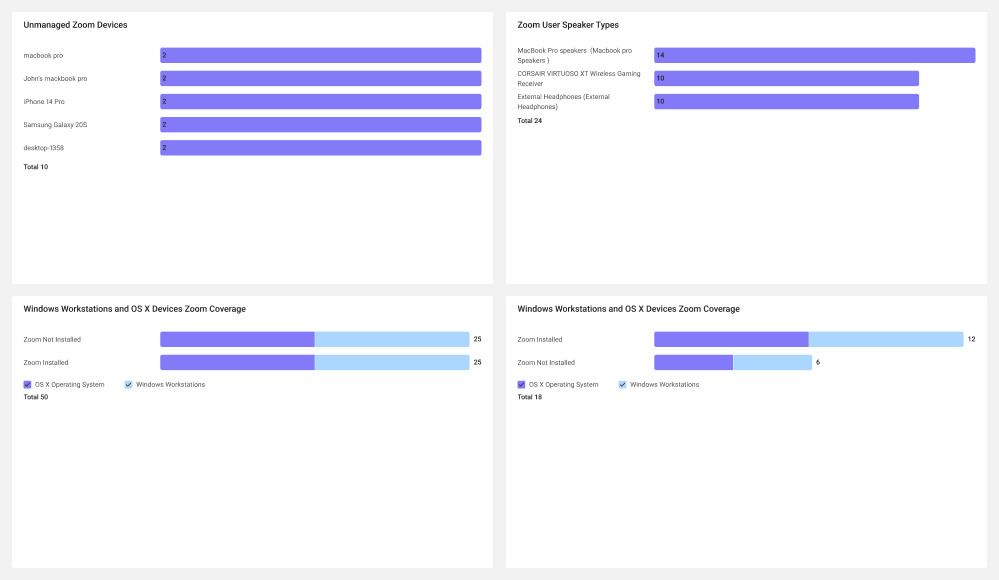Select the Samsung Galaxy 20S bar
The height and width of the screenshot is (580, 999).
(x=320, y=125)
